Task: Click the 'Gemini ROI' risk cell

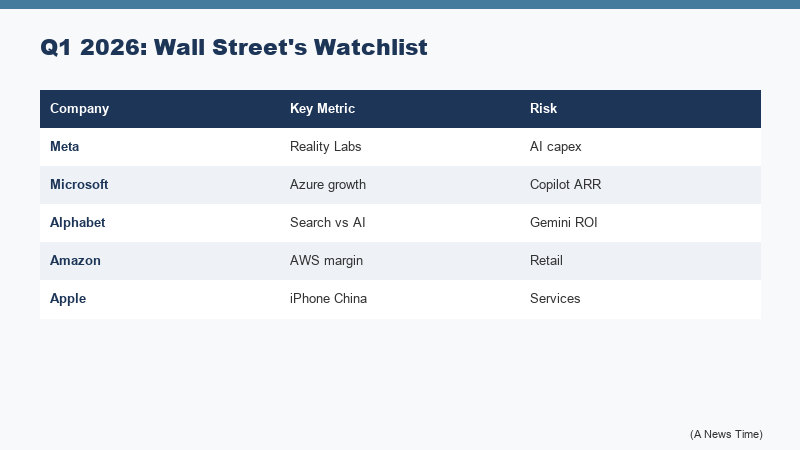Action: (563, 223)
